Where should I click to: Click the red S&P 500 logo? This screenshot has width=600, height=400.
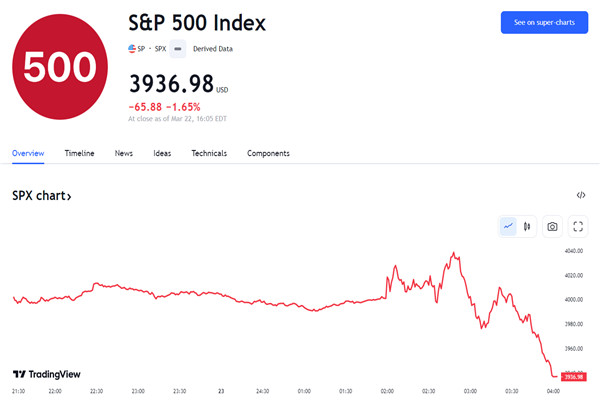(x=60, y=67)
